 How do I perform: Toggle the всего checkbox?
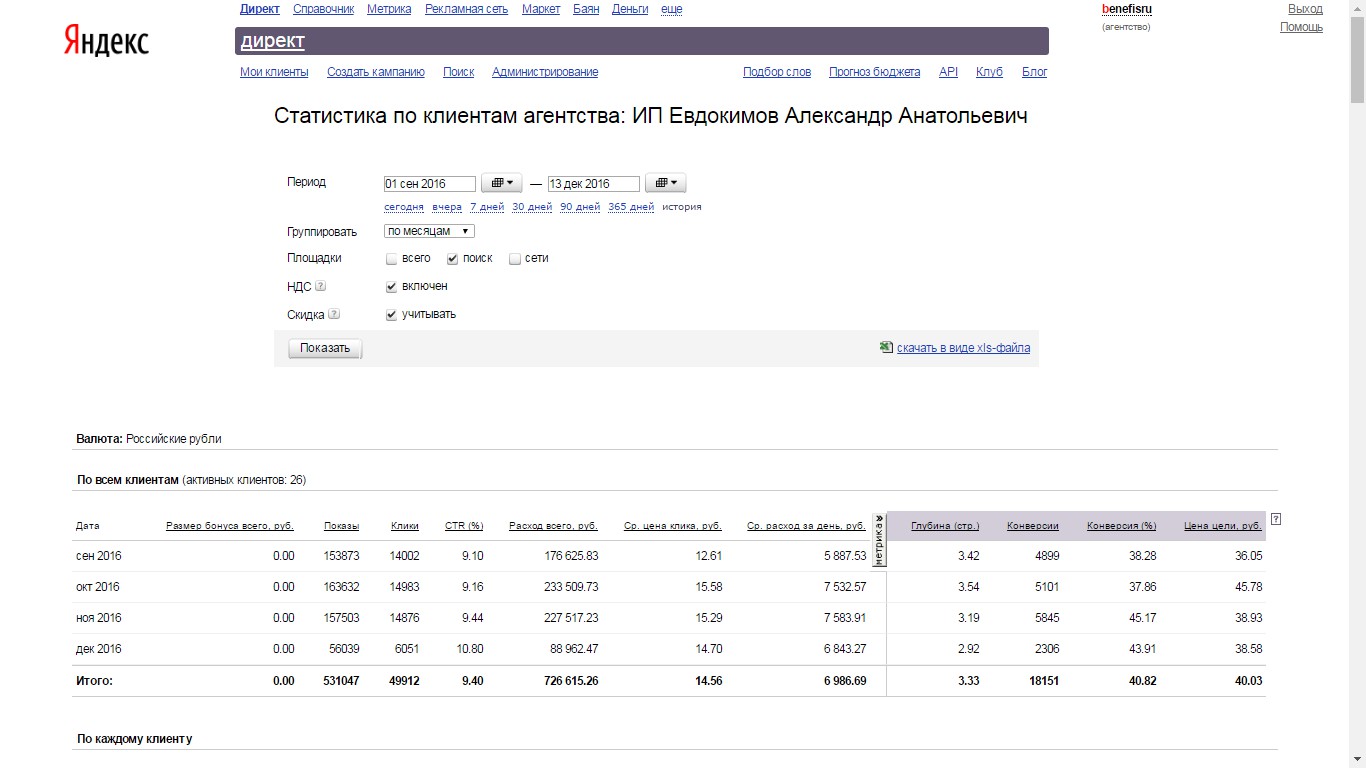click(392, 259)
